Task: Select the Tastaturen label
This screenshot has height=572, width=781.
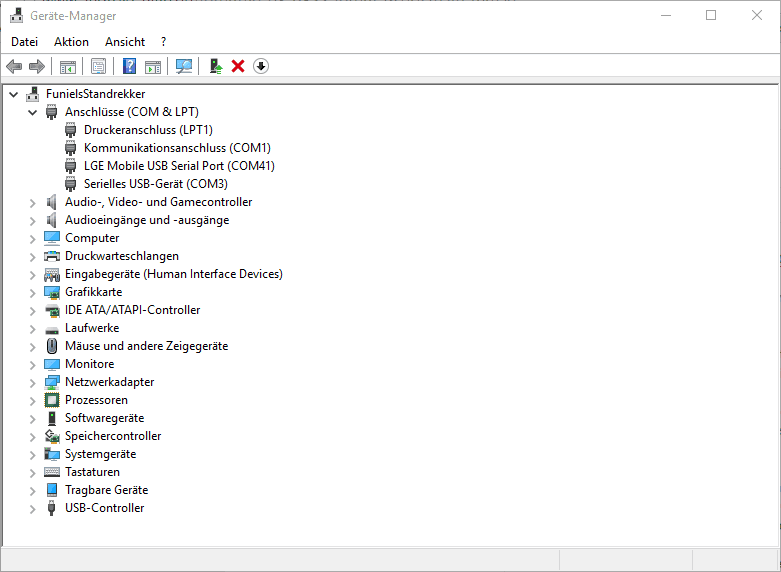Action: pyautogui.click(x=92, y=471)
